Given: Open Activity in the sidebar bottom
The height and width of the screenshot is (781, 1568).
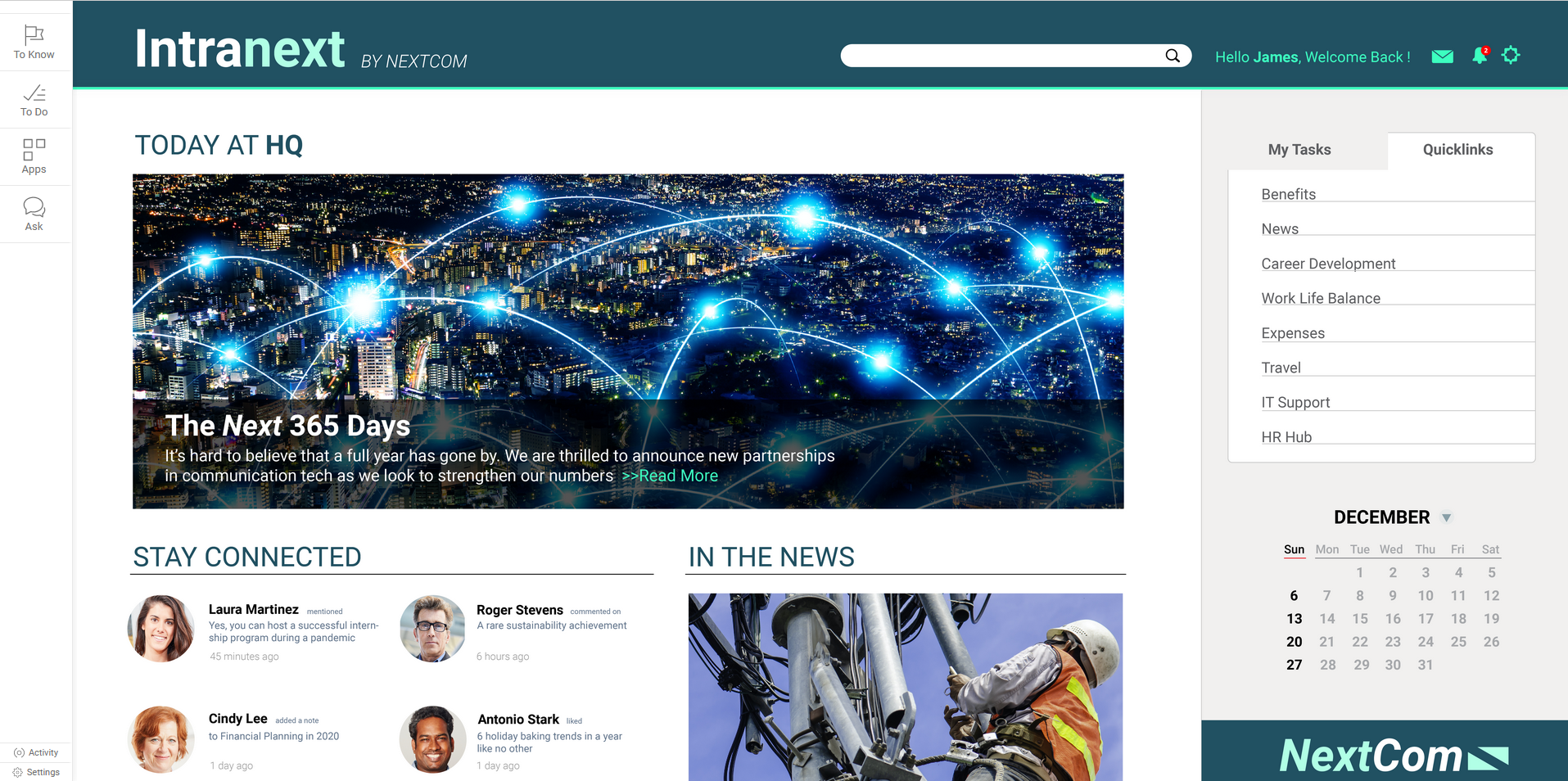Looking at the screenshot, I should tap(36, 752).
